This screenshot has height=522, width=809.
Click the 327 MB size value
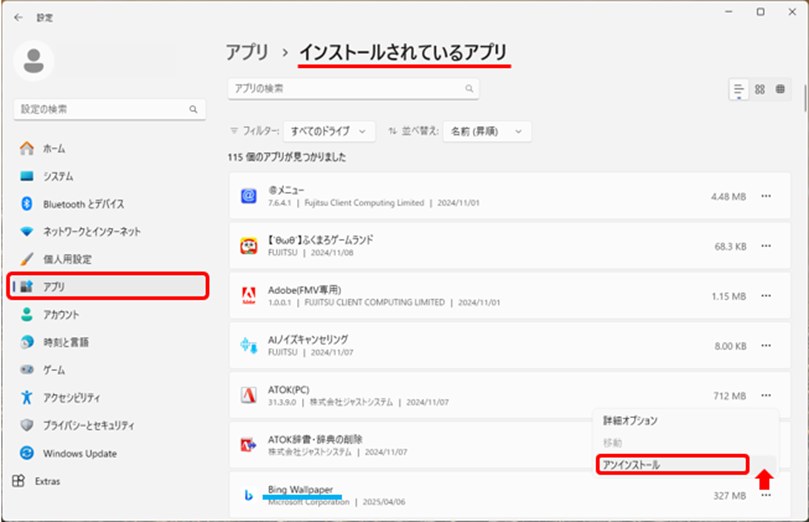coord(730,496)
